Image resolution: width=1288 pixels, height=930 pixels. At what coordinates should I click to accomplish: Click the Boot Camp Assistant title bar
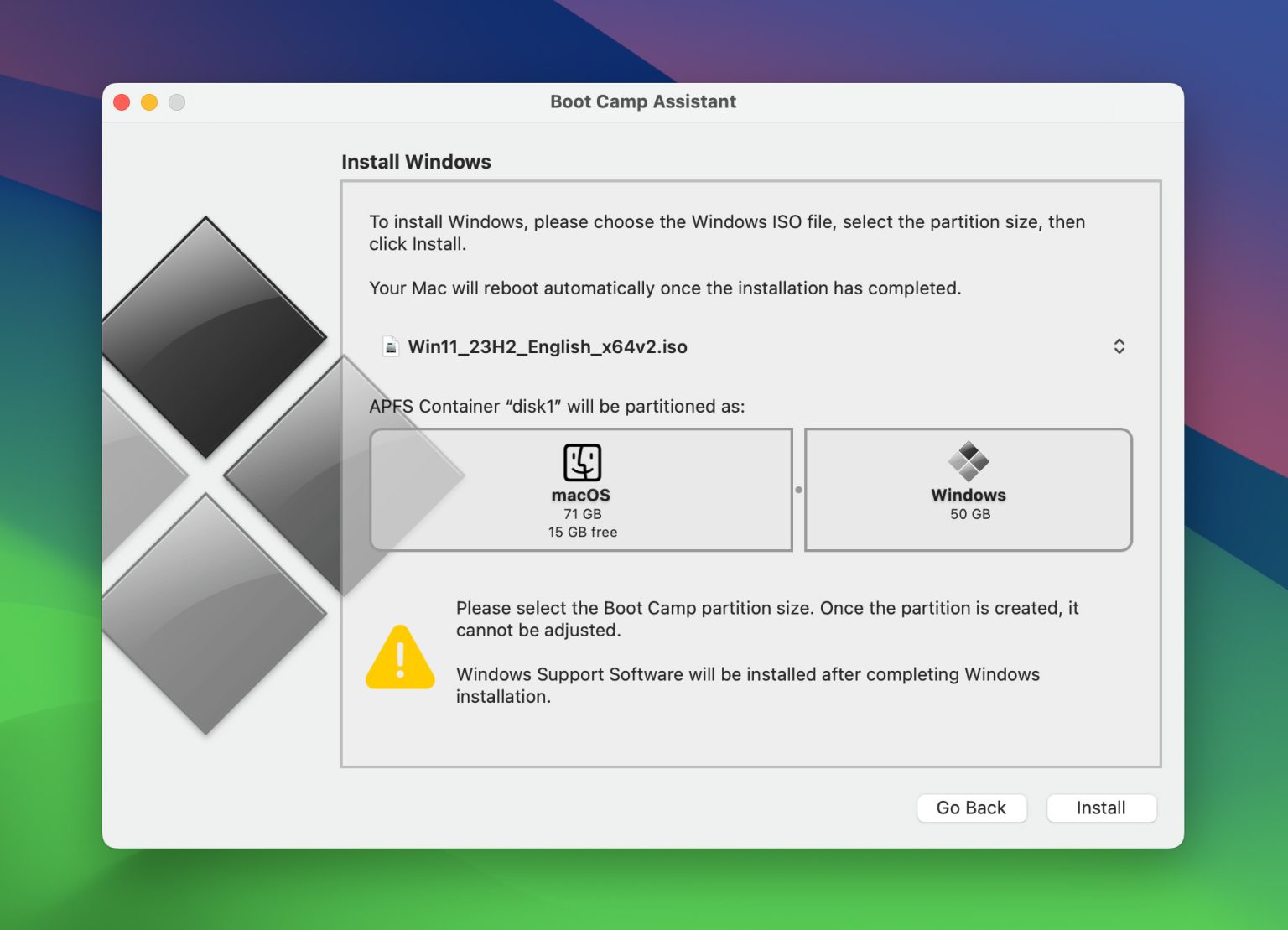[643, 101]
